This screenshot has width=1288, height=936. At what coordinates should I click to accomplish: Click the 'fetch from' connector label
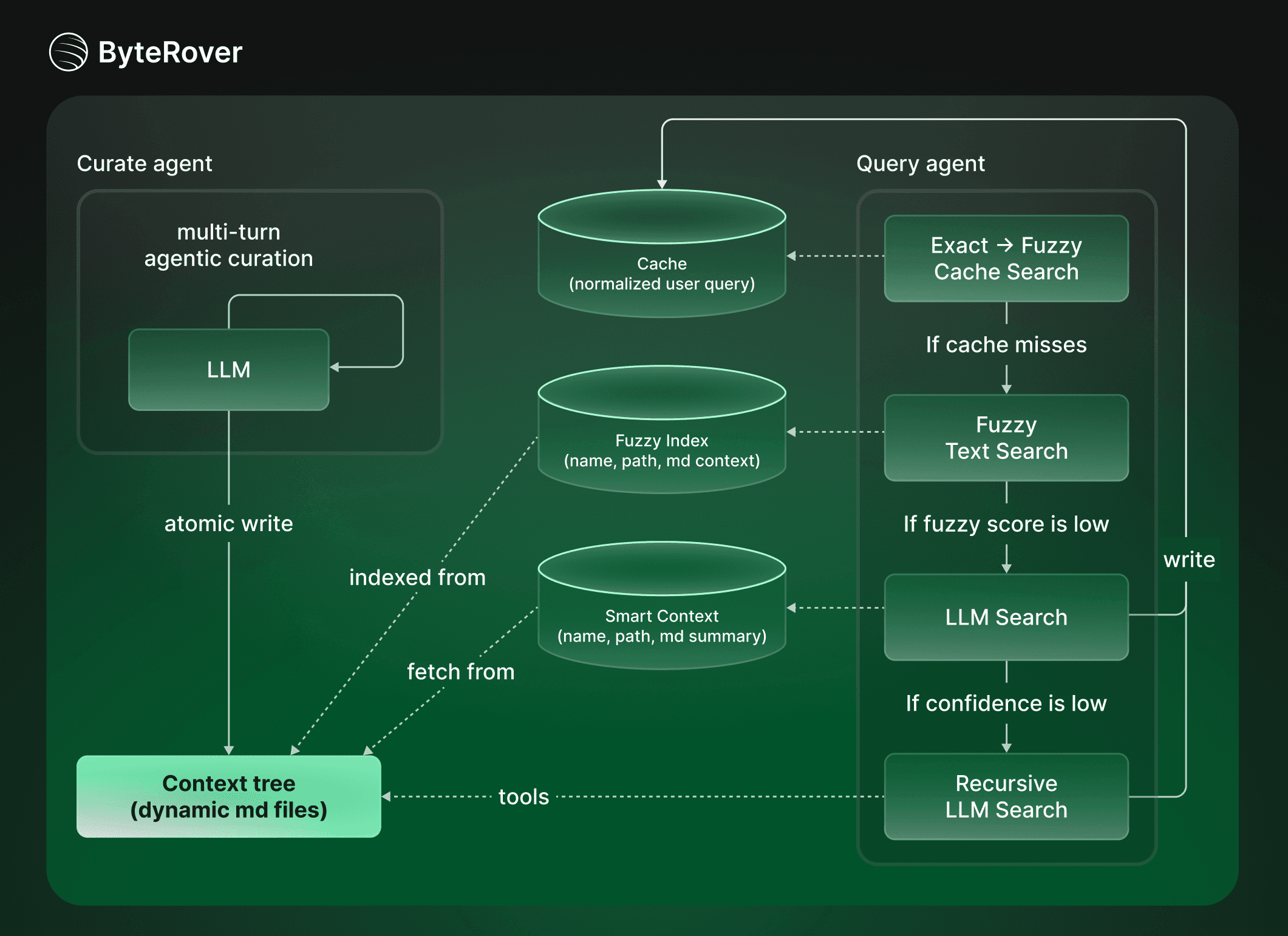point(460,671)
